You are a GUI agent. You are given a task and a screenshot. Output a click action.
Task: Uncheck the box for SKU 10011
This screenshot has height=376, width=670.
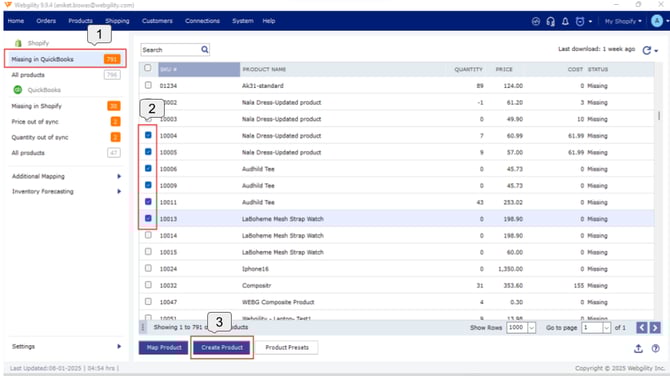pos(148,201)
